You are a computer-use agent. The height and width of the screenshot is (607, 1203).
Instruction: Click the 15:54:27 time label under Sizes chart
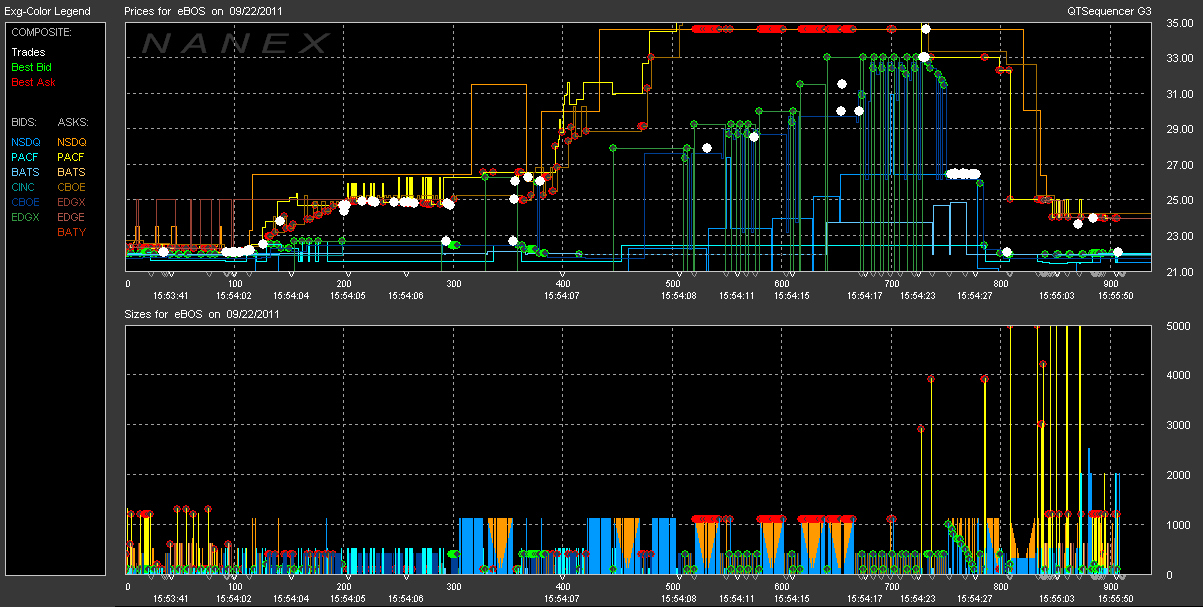tap(975, 598)
